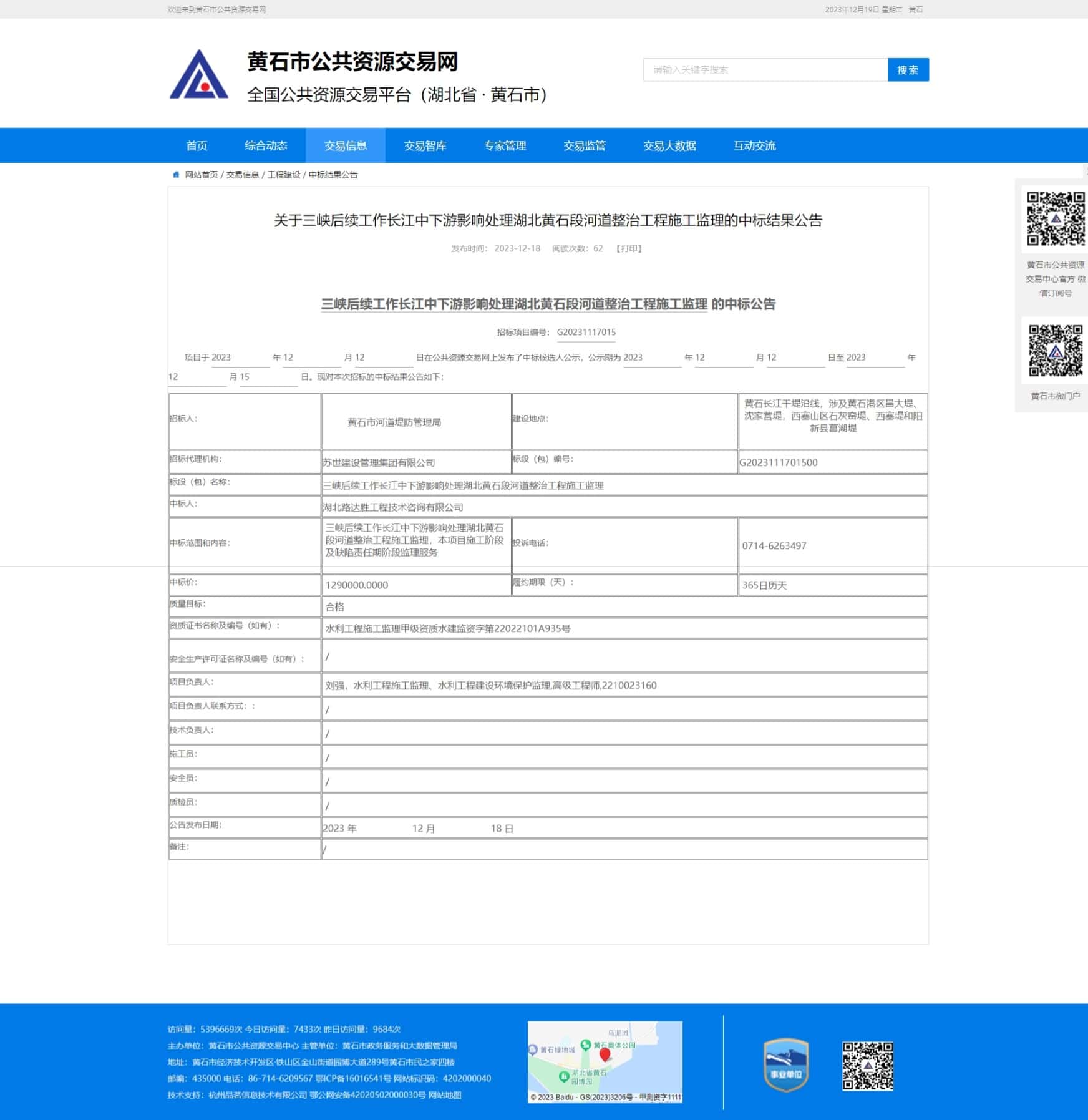Open the 综合动态 menu item
Image resolution: width=1088 pixels, height=1120 pixels.
click(x=266, y=146)
